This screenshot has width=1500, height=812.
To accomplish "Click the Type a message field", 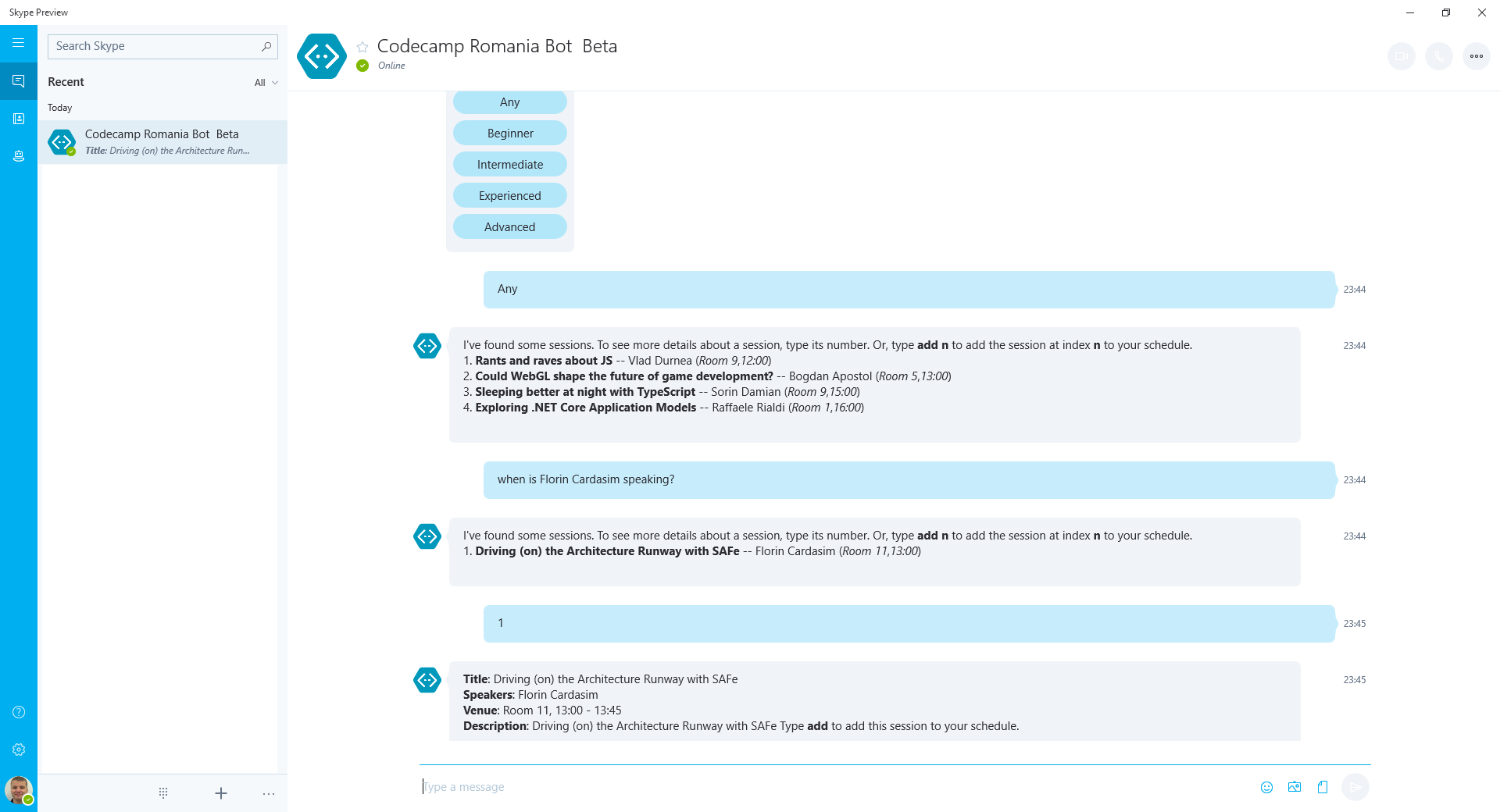I will pyautogui.click(x=836, y=787).
